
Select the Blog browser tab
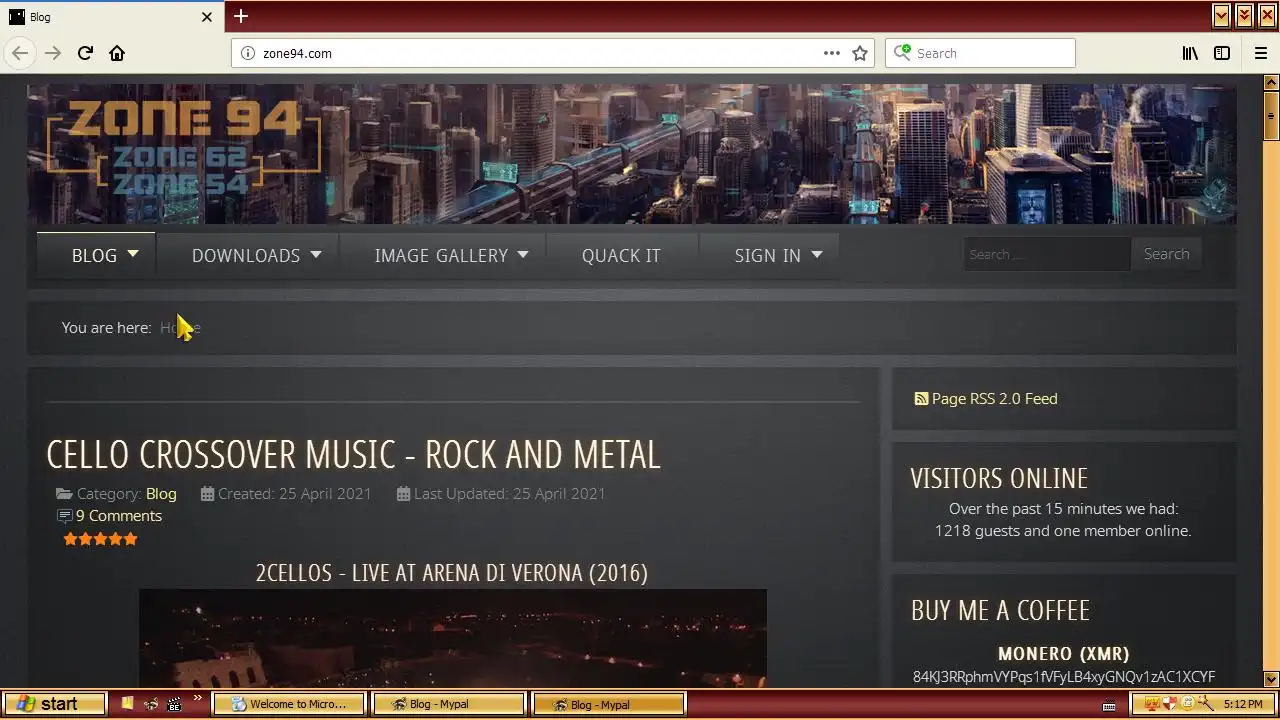coord(110,17)
